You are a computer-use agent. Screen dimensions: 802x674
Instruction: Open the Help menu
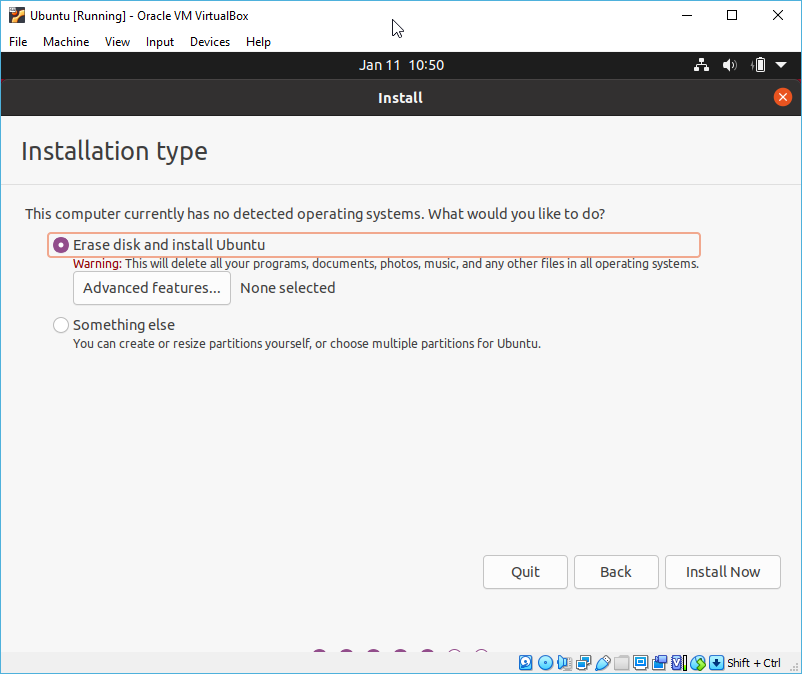click(x=258, y=42)
